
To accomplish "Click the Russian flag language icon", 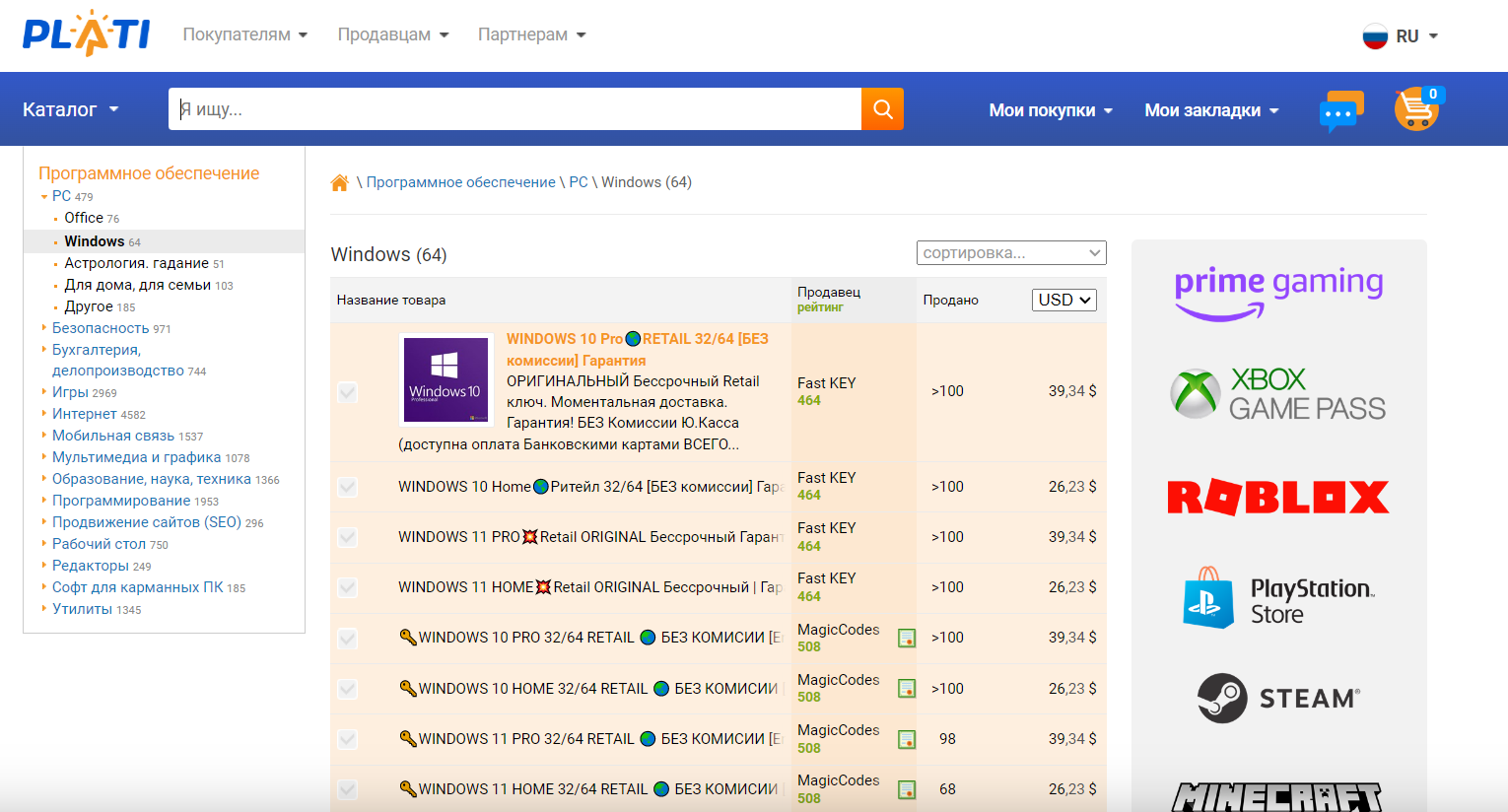I will coord(1375,36).
